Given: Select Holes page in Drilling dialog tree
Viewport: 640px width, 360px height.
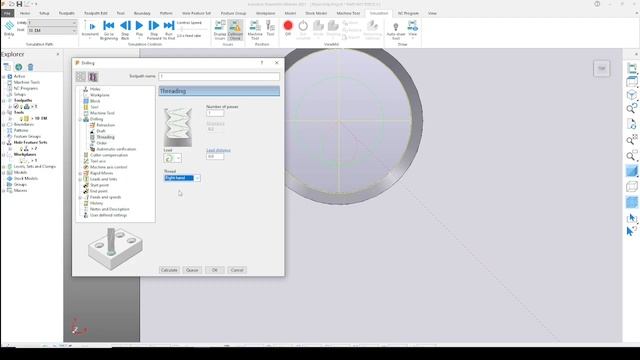Looking at the screenshot, I should [95, 89].
